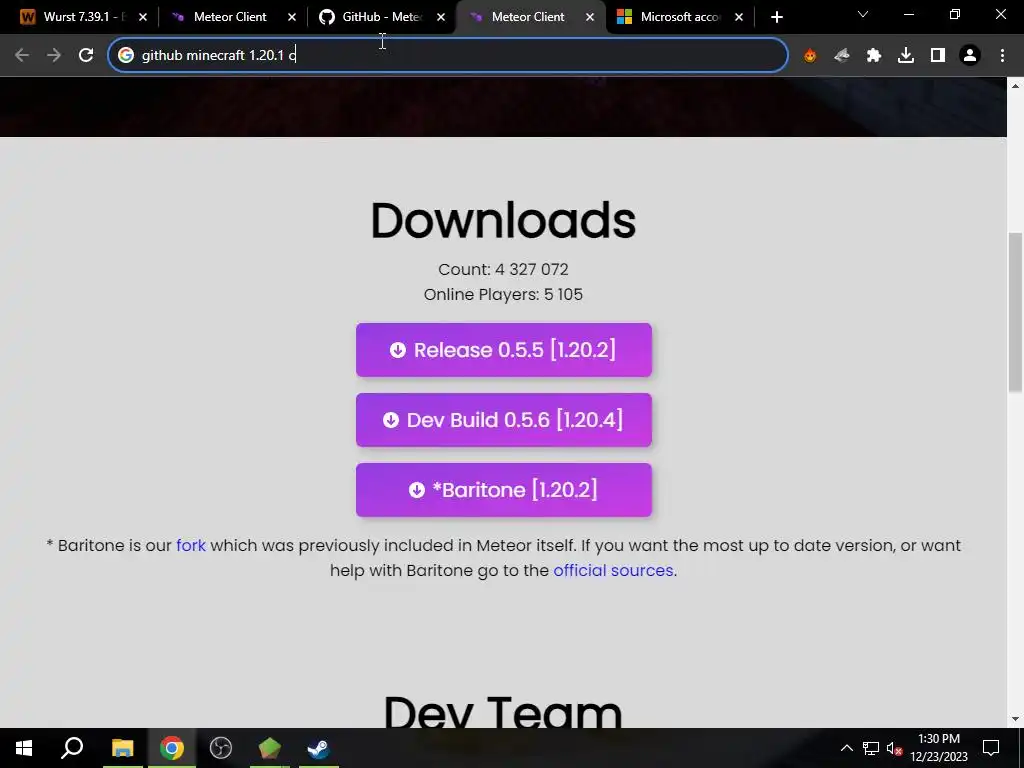
Task: Click the address bar search field
Action: coord(448,55)
